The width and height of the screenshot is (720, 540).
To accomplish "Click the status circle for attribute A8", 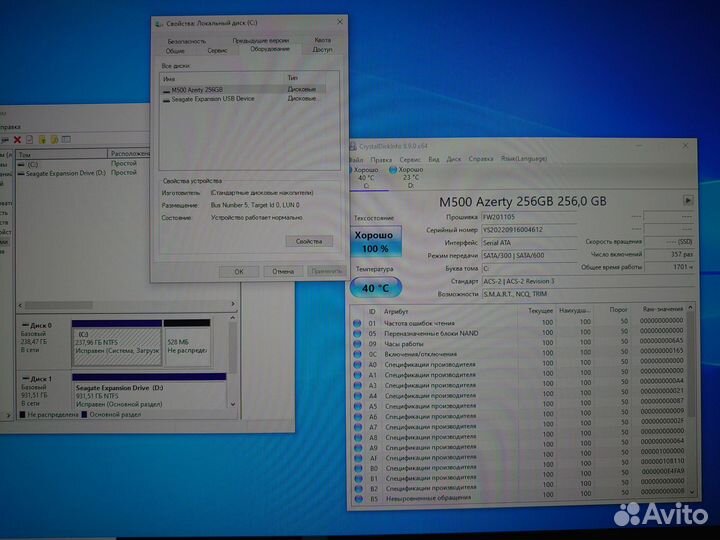I will point(358,438).
